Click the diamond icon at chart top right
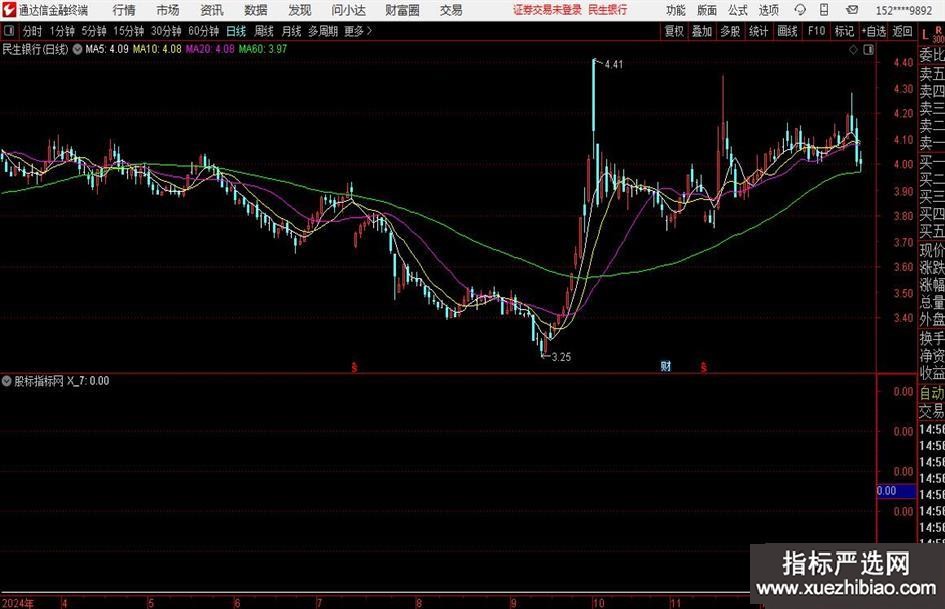 853,49
